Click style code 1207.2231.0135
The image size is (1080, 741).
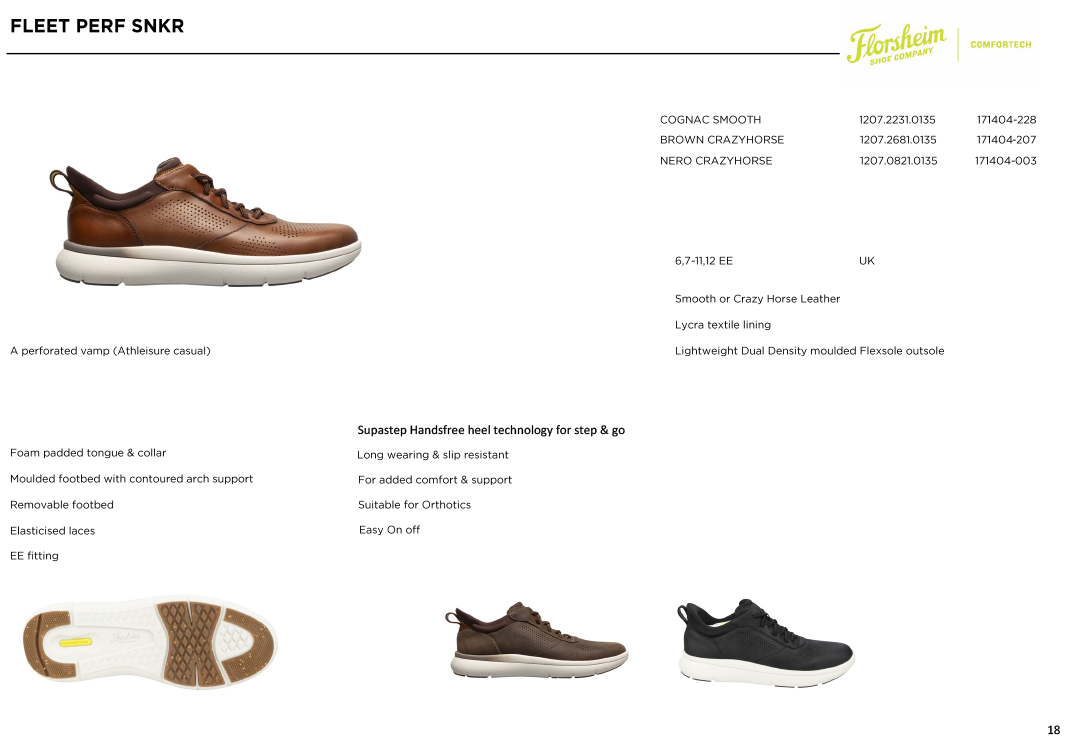pyautogui.click(x=897, y=120)
